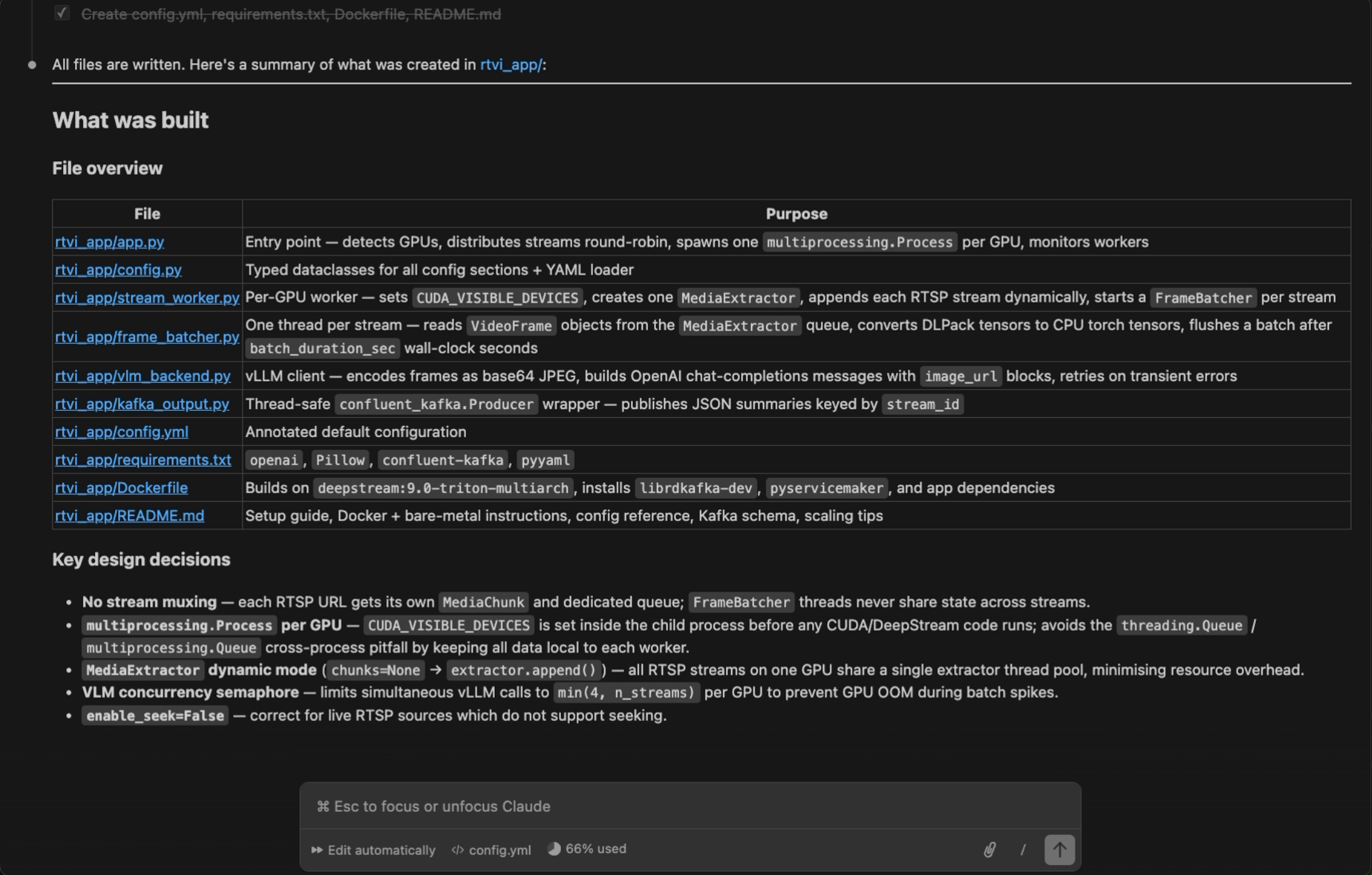
Task: Open the rtvi_app/frame_batcher.py link
Action: [x=147, y=337]
